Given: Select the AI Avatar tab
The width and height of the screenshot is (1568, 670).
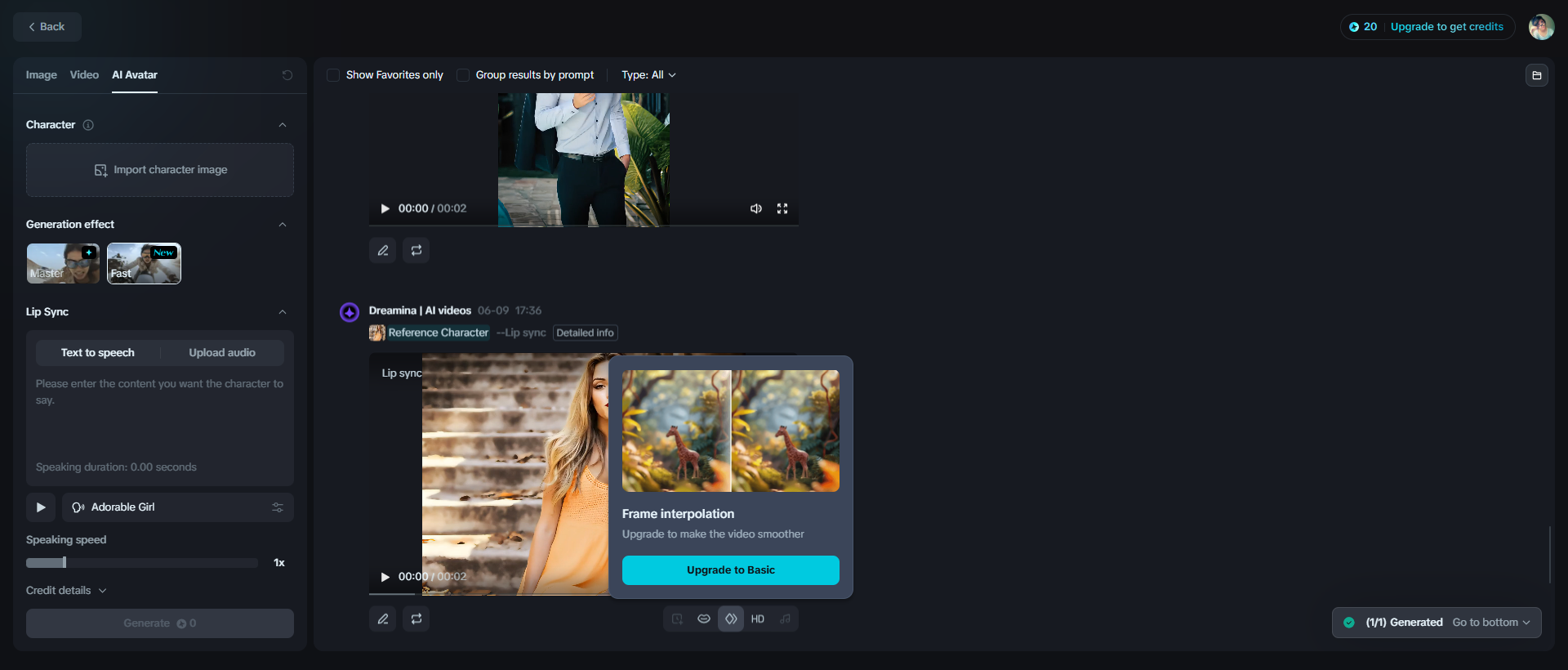Looking at the screenshot, I should (x=135, y=75).
